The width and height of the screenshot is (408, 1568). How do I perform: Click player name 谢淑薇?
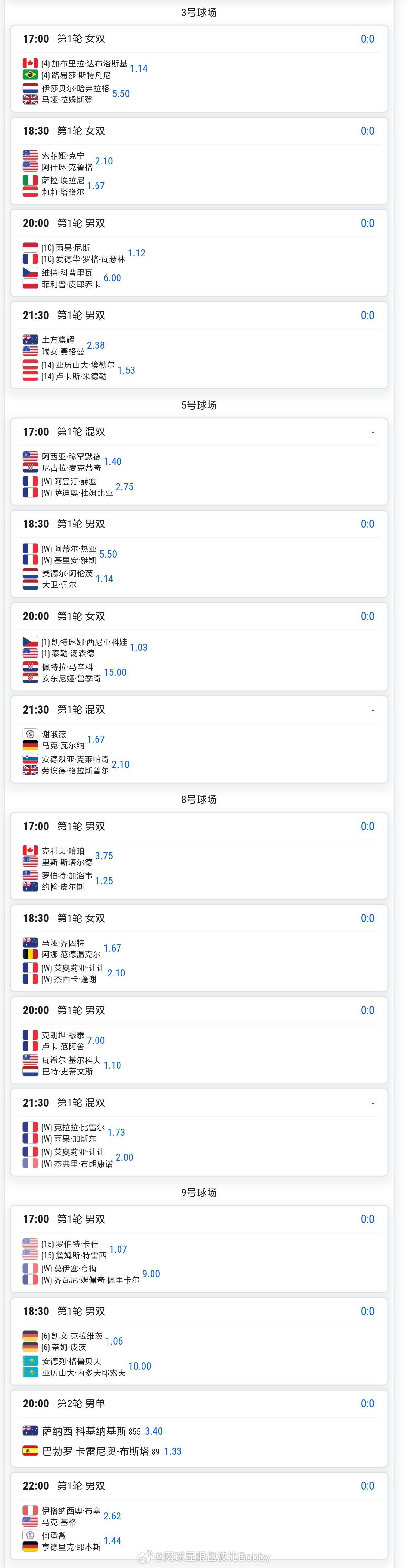point(53,734)
